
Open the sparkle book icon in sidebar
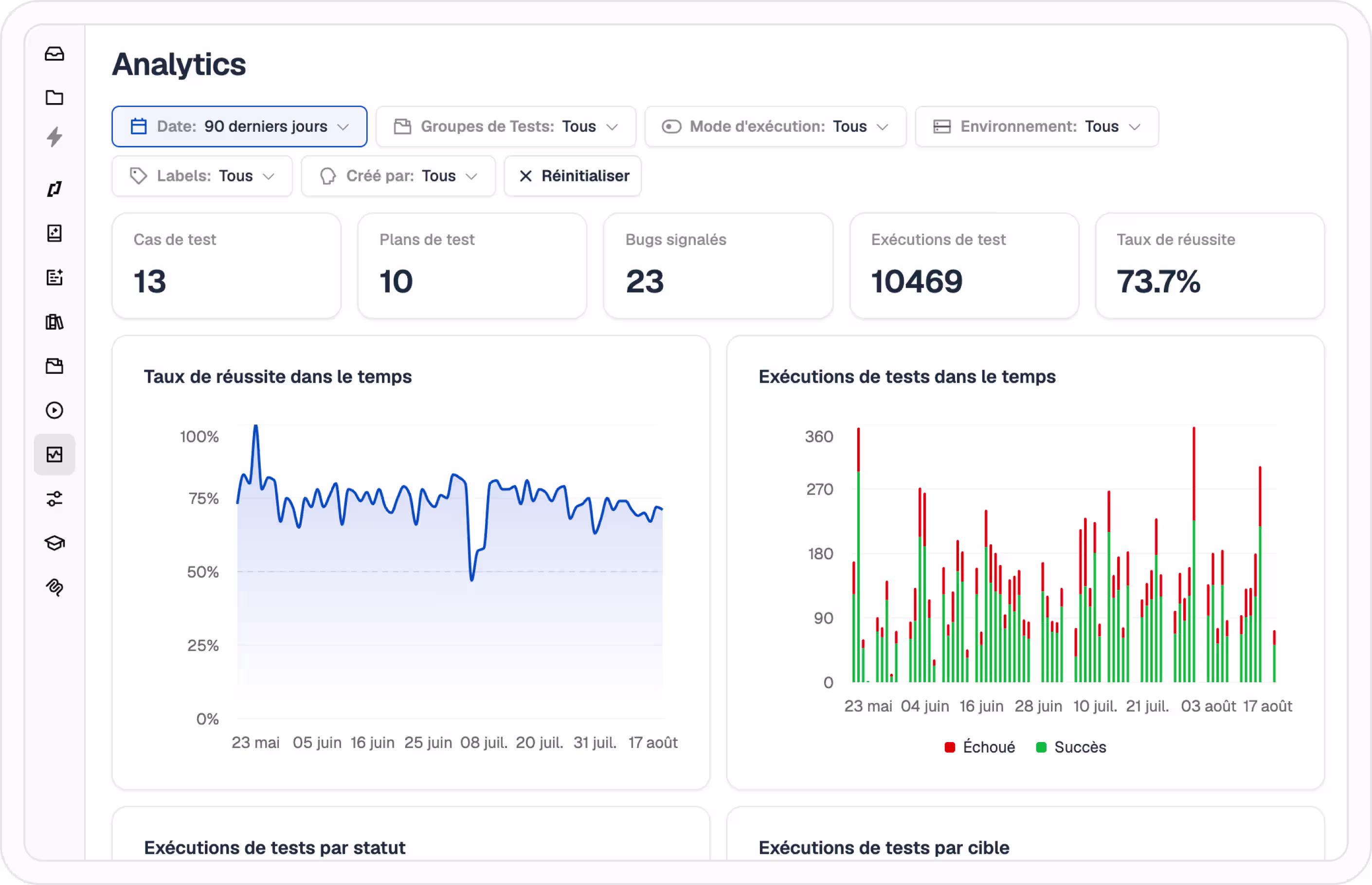point(54,233)
